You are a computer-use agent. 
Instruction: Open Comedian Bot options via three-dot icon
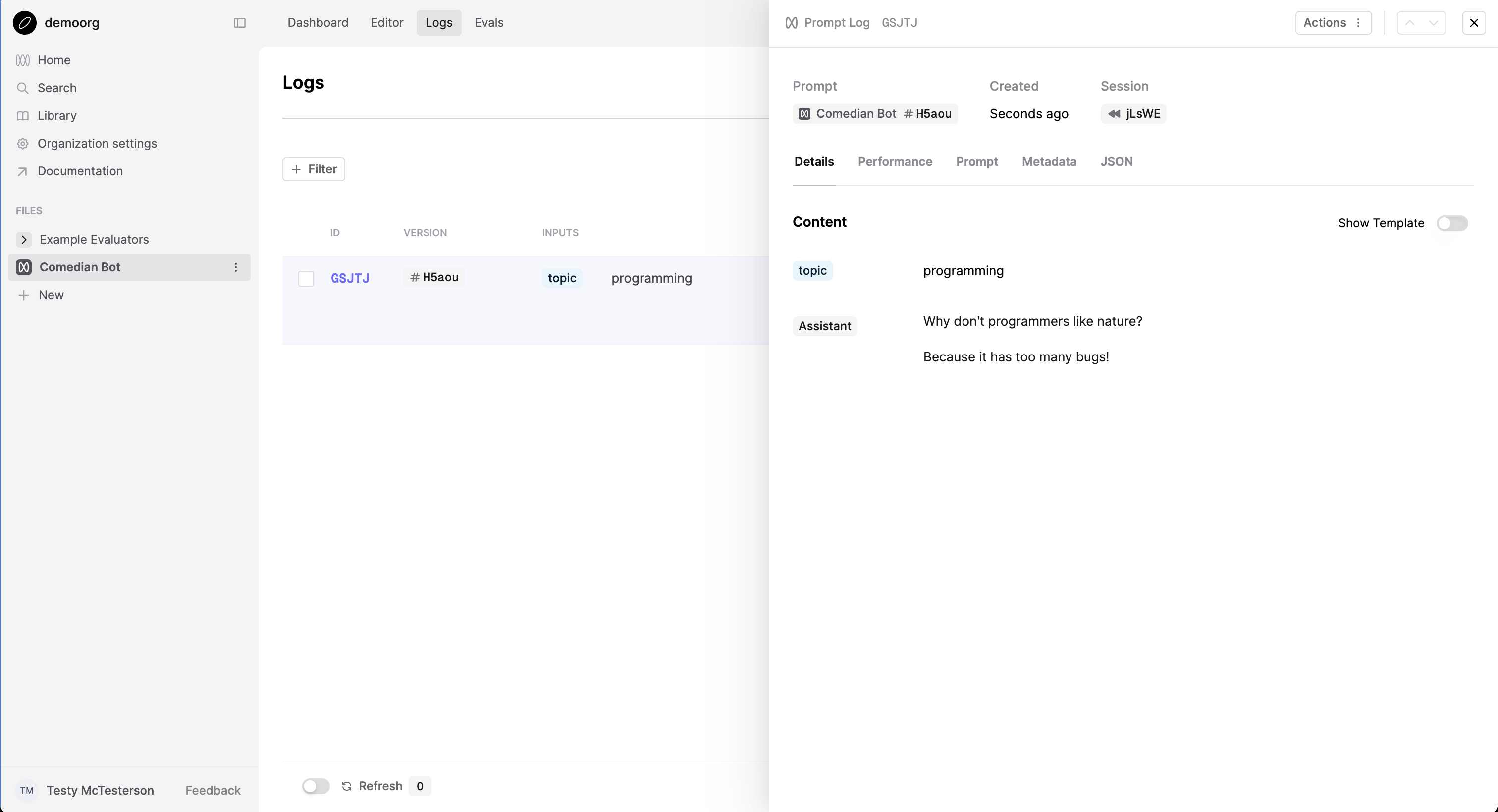[236, 267]
